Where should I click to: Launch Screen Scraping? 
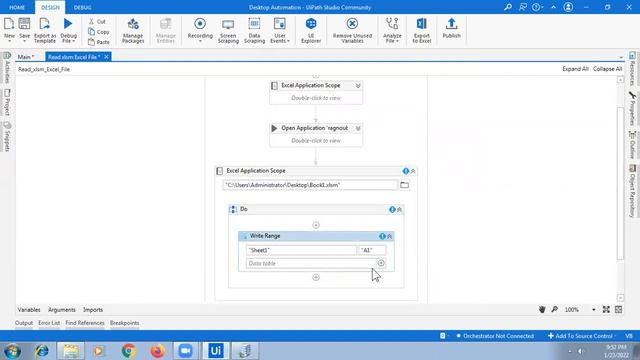(228, 30)
